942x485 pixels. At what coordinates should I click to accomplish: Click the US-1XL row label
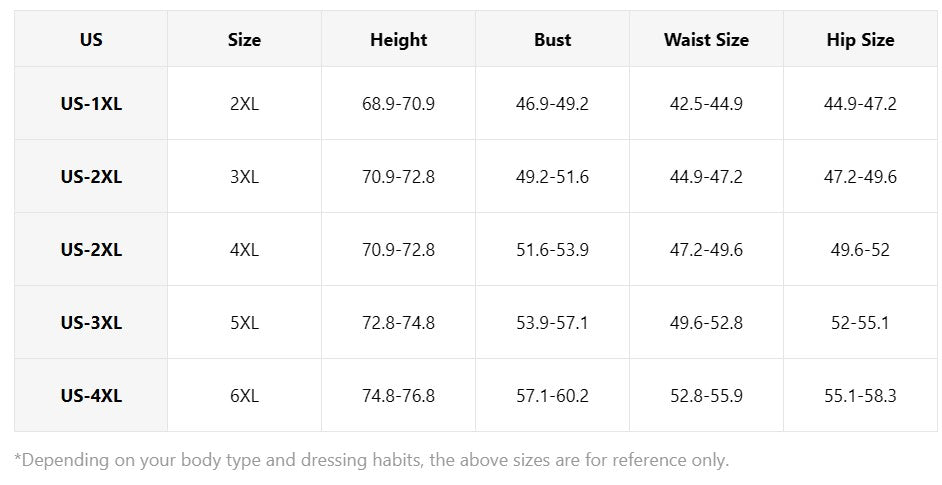point(91,104)
